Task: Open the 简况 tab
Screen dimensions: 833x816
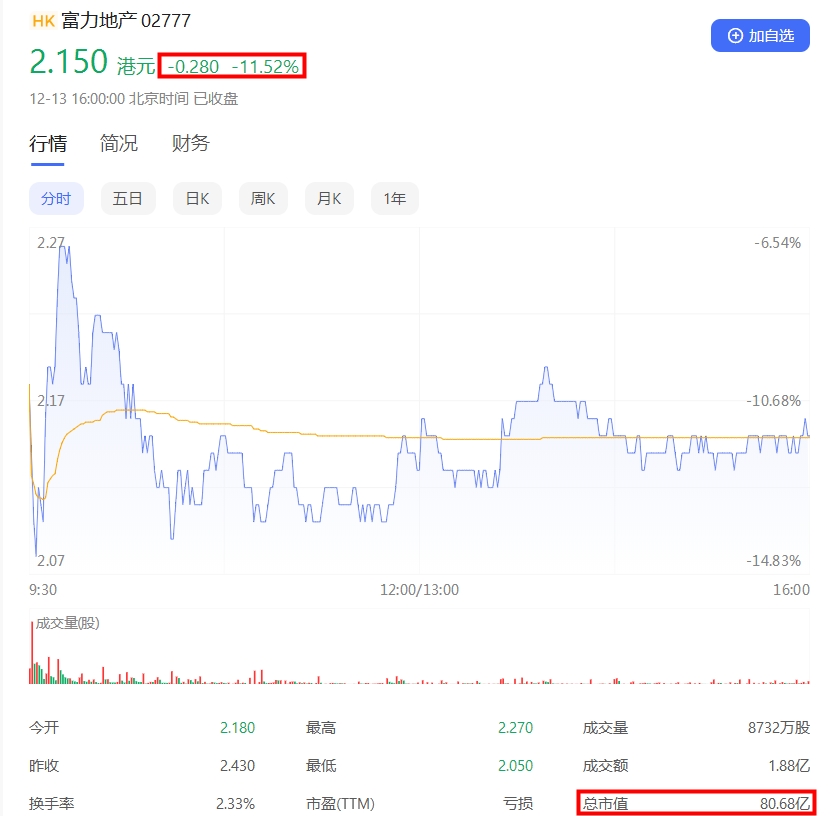Action: (x=119, y=144)
